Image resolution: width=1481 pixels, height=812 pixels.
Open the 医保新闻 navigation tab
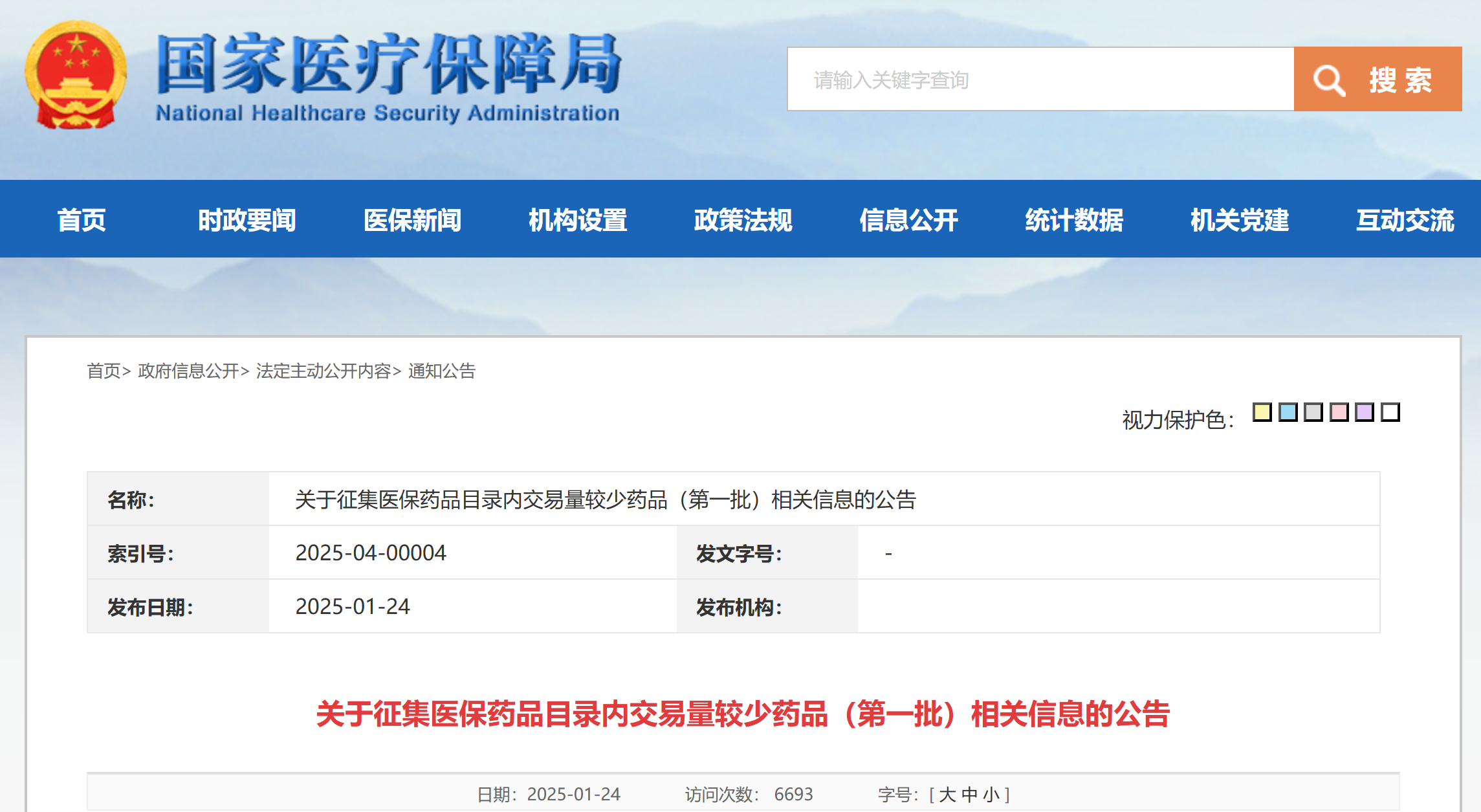[x=412, y=220]
